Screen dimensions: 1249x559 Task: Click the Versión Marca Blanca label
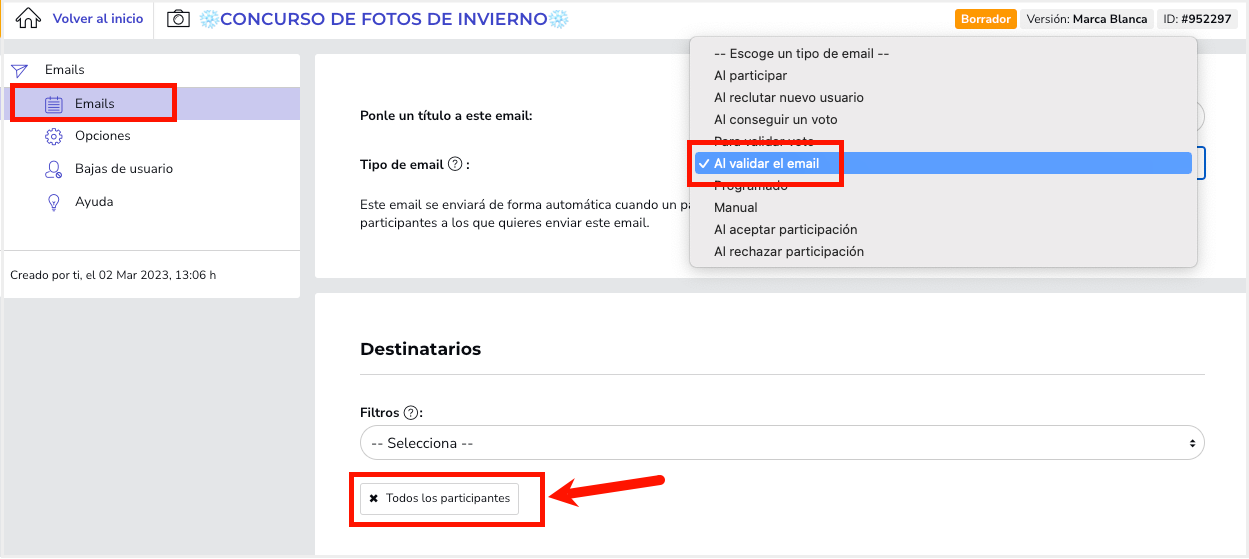[x=1088, y=19]
